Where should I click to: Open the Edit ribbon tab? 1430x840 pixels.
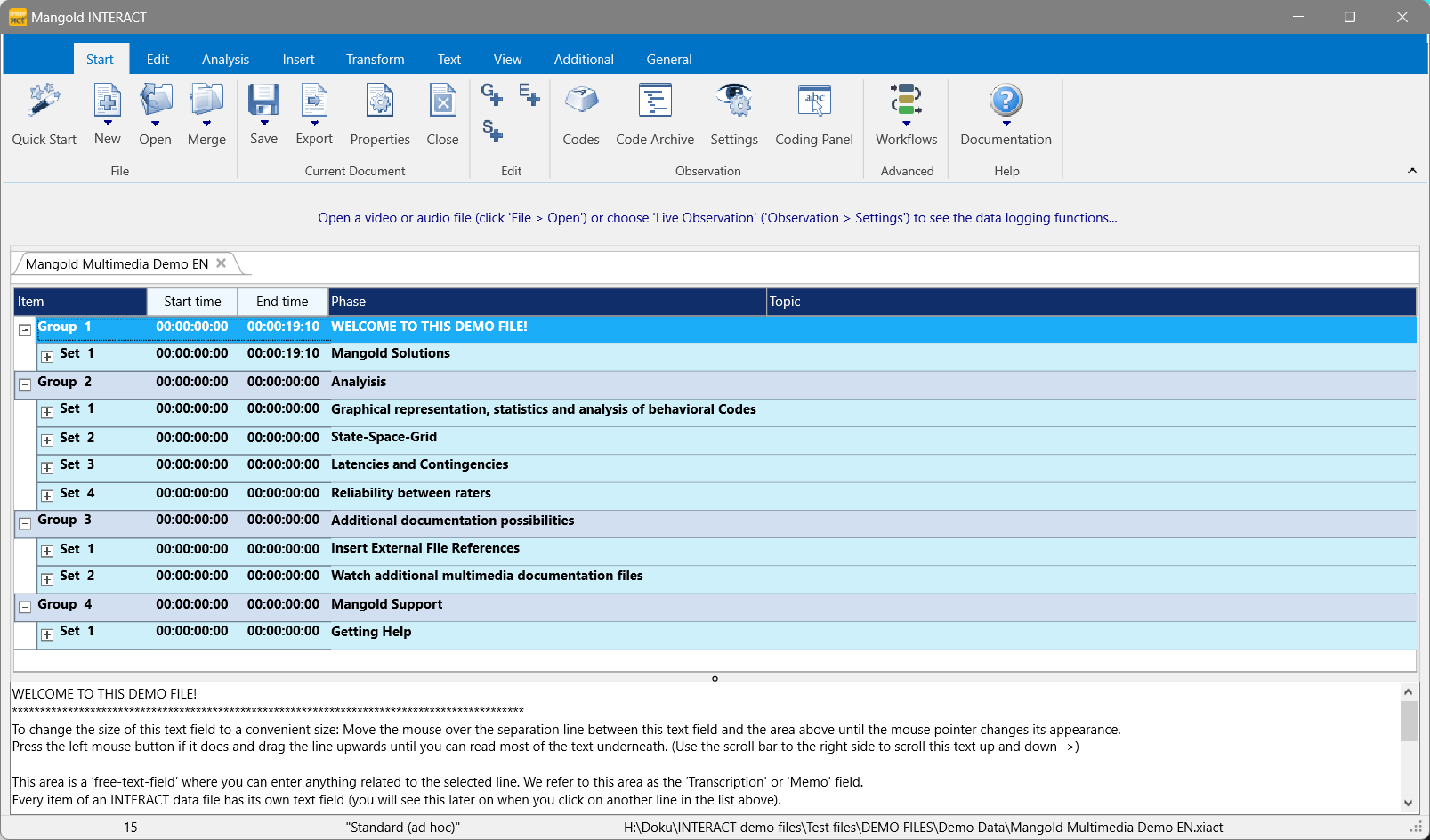[x=158, y=60]
